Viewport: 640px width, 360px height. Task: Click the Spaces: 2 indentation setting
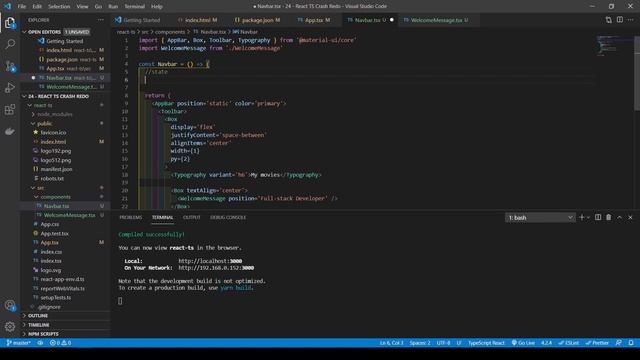pyautogui.click(x=420, y=343)
